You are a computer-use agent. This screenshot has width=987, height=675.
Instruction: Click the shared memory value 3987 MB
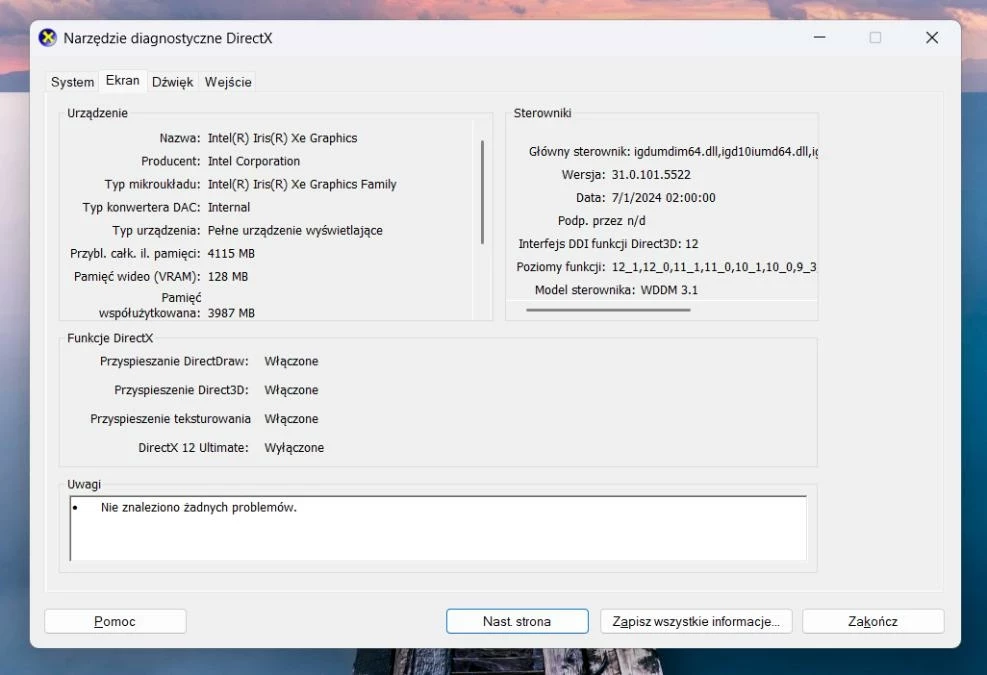point(231,313)
